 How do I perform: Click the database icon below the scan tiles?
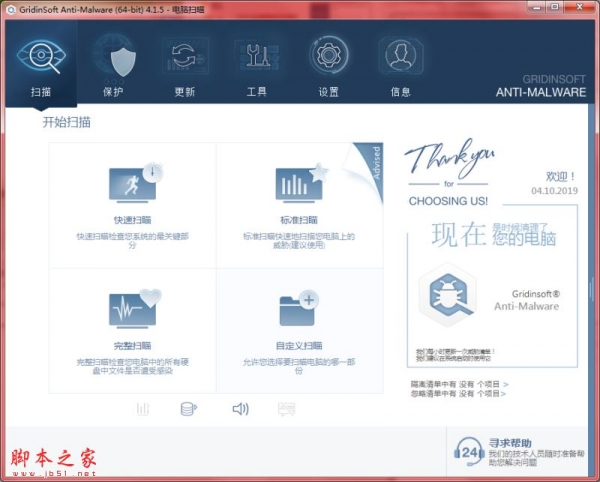point(189,409)
